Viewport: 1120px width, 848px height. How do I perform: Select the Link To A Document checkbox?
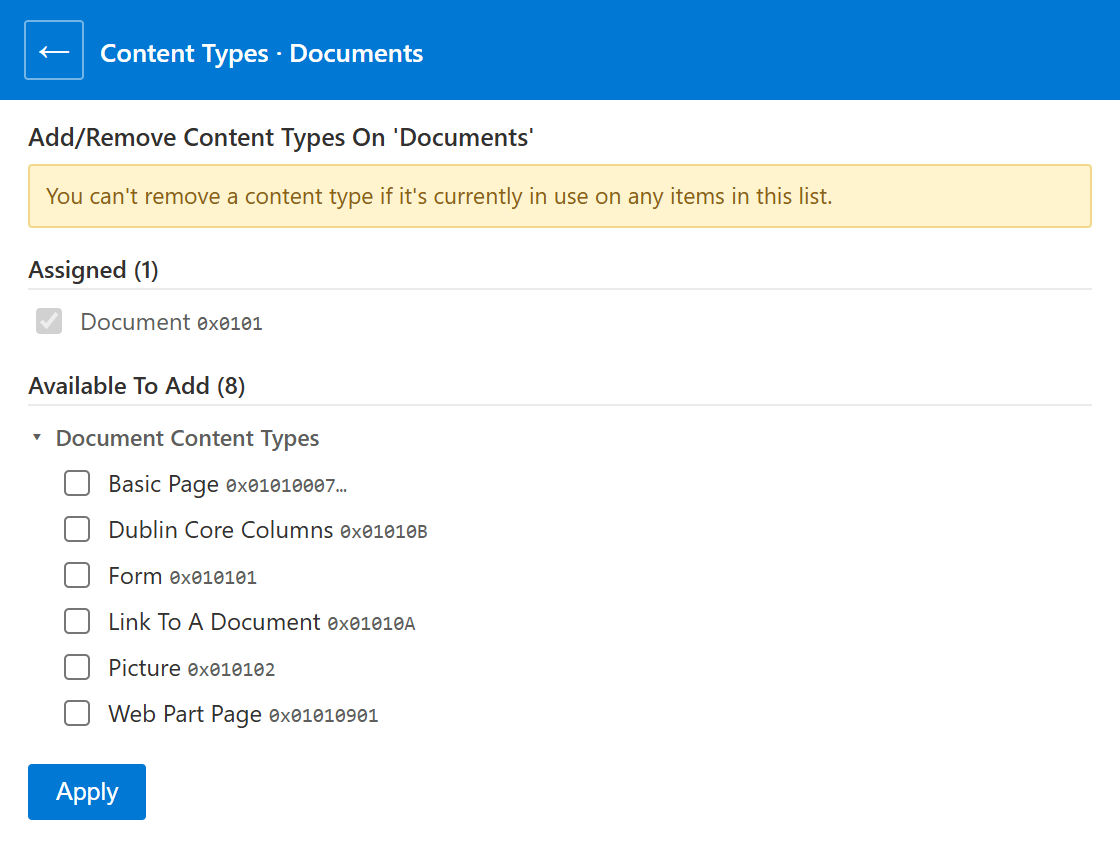(77, 622)
